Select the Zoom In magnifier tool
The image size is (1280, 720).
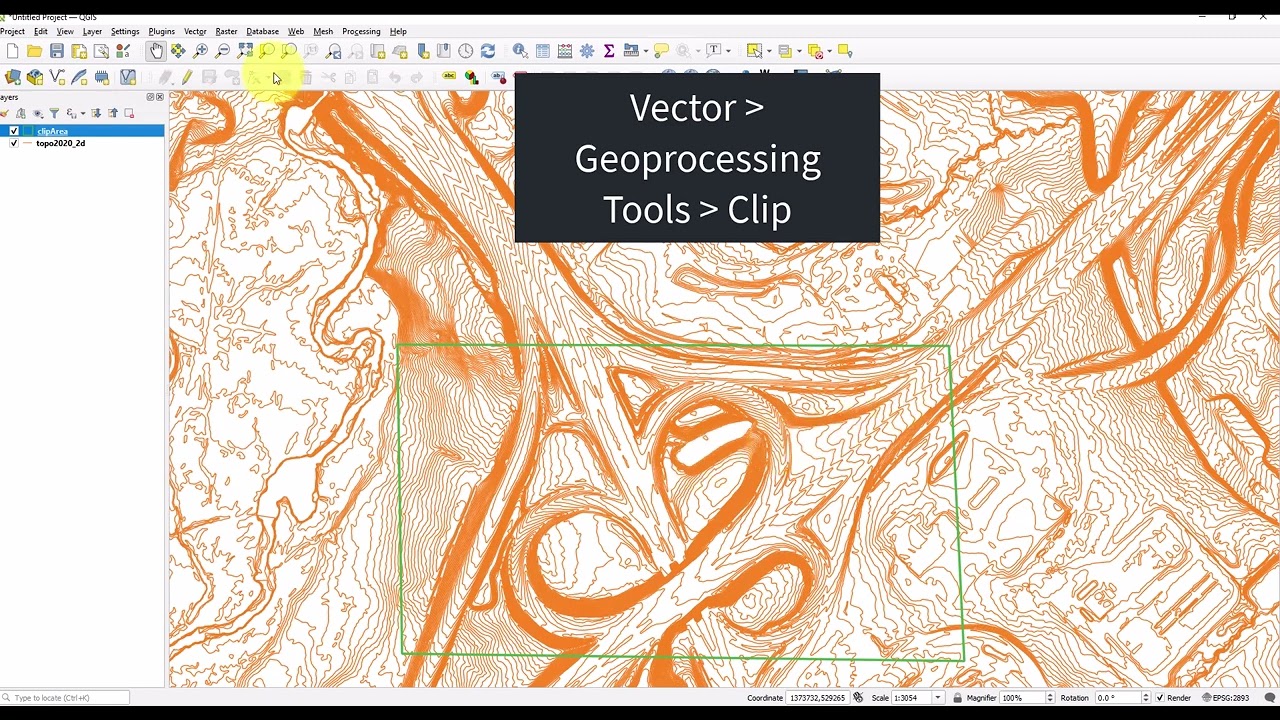(200, 51)
